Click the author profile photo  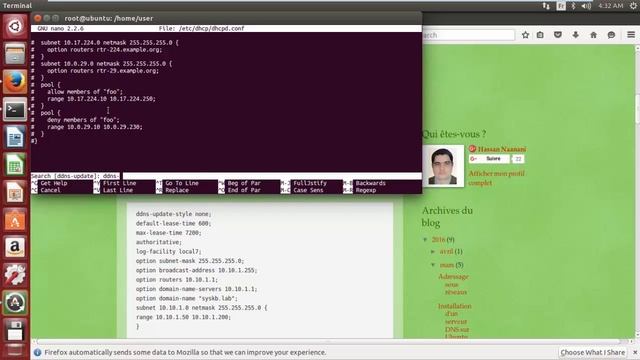coord(443,166)
